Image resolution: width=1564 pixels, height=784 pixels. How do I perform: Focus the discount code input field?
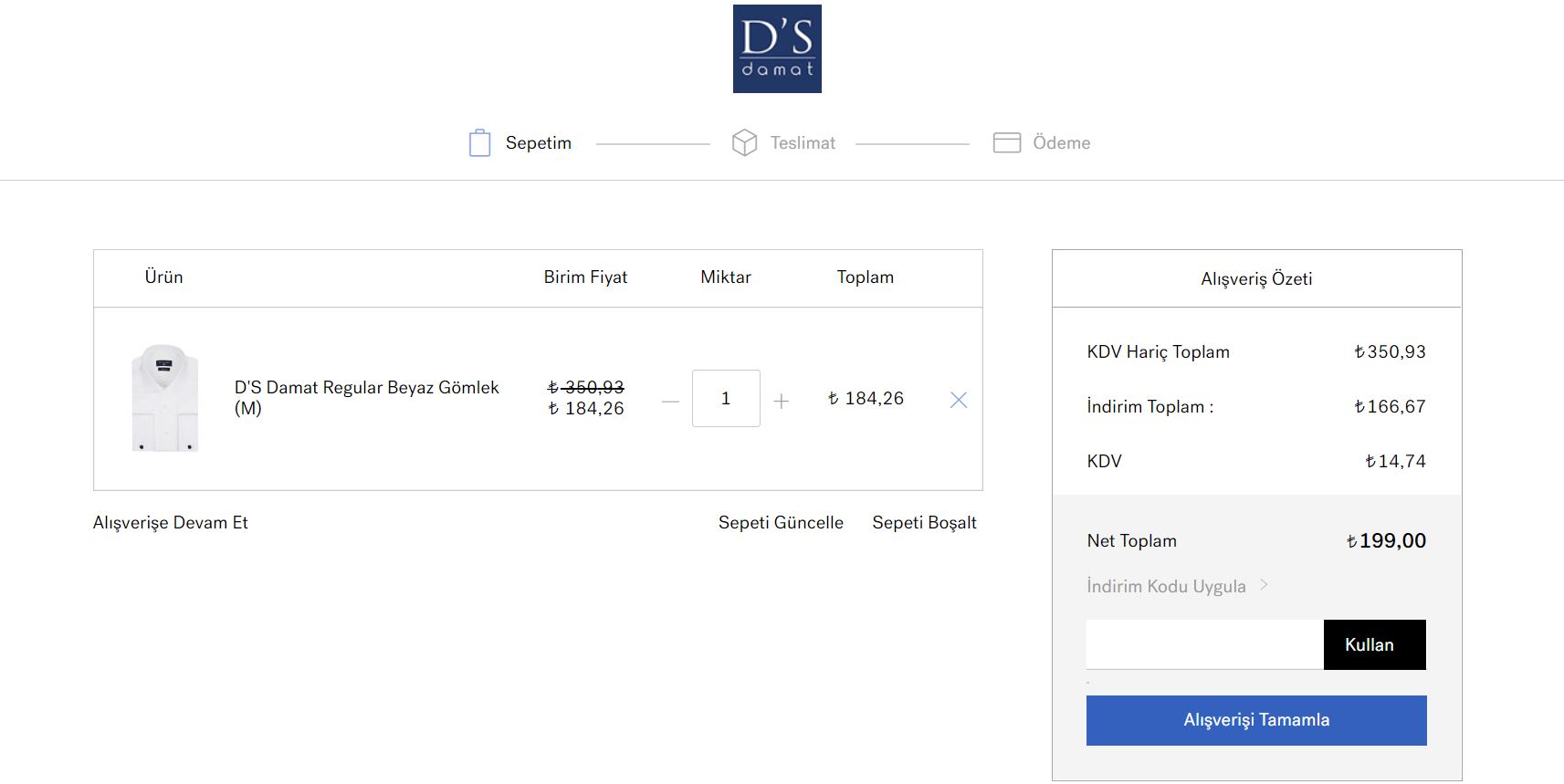tap(1204, 644)
